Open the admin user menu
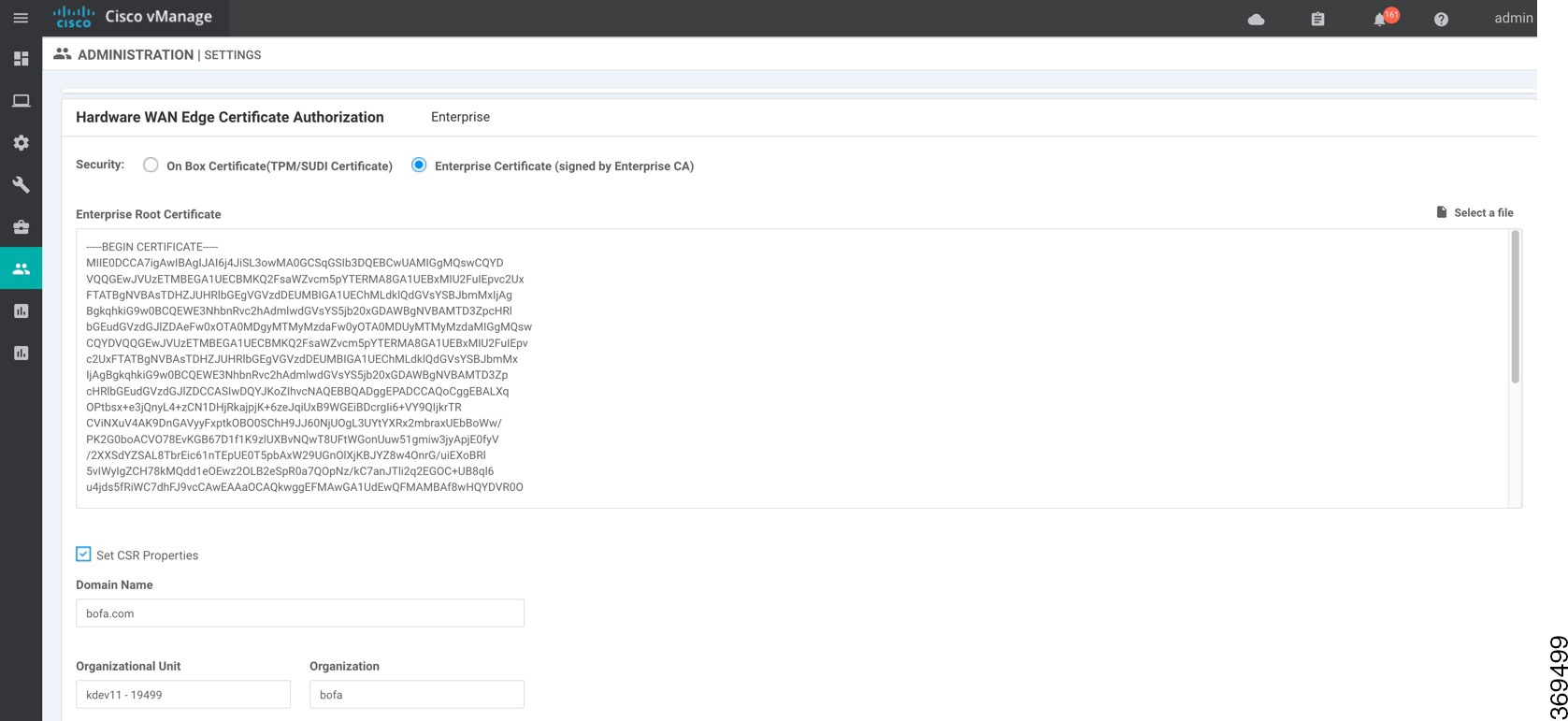This screenshot has height=721, width=1568. 1513,18
